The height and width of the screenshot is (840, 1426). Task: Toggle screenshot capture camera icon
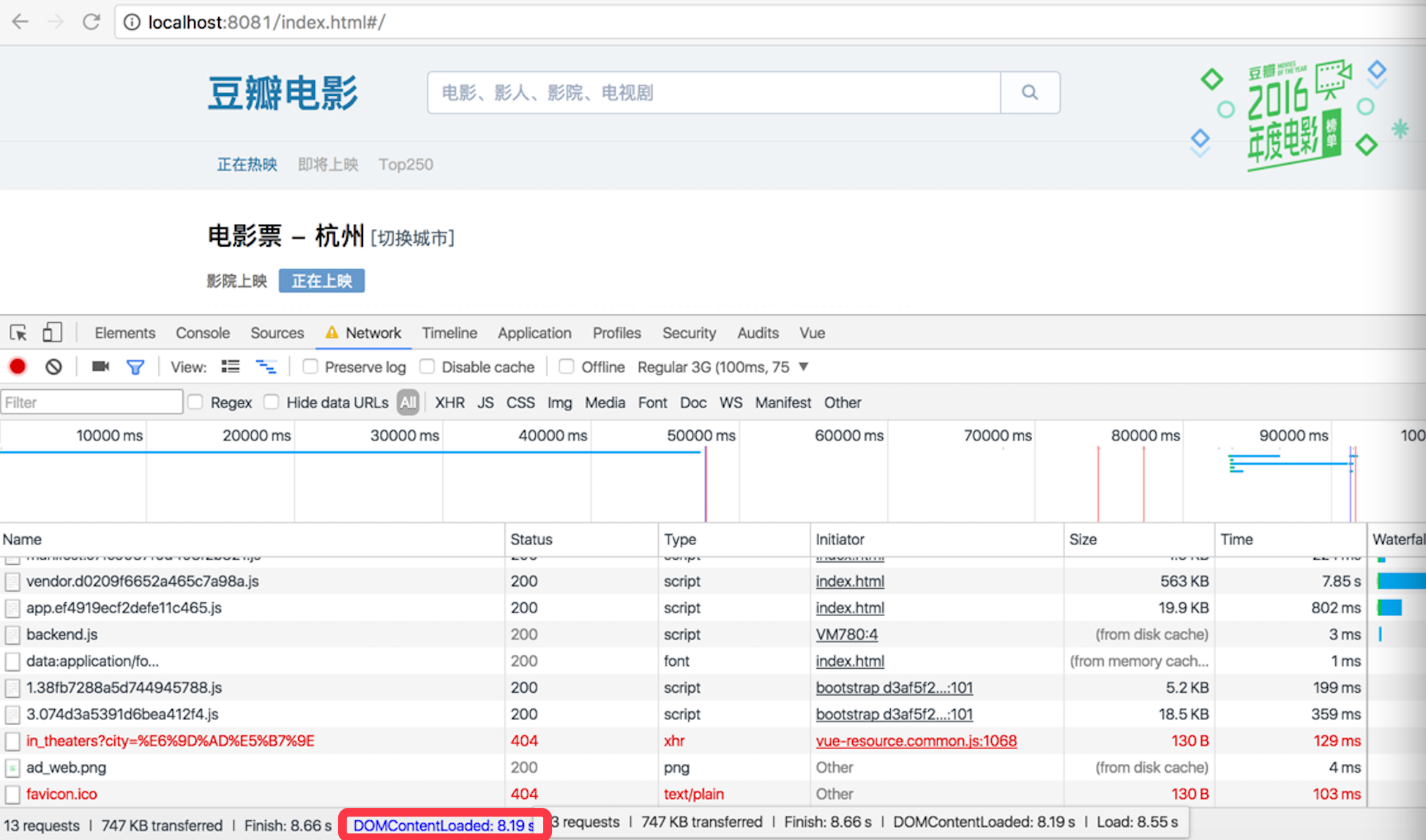coord(100,367)
